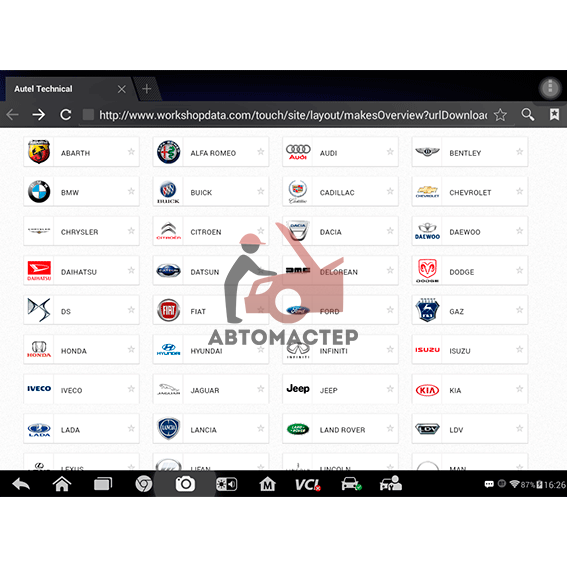The height and width of the screenshot is (567, 567).
Task: Click the BUICK logo thumbnail
Action: pyautogui.click(x=168, y=192)
